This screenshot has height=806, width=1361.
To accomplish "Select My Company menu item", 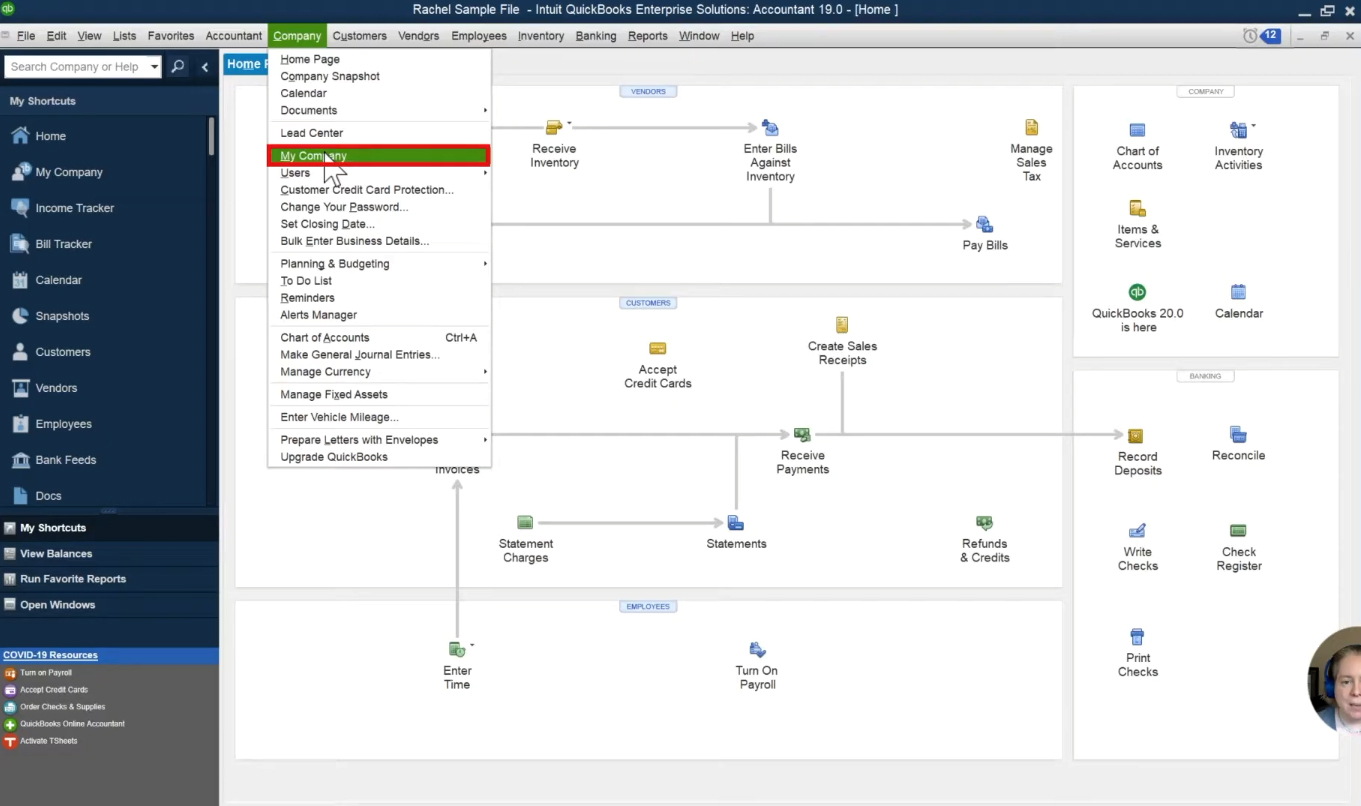I will coord(379,155).
